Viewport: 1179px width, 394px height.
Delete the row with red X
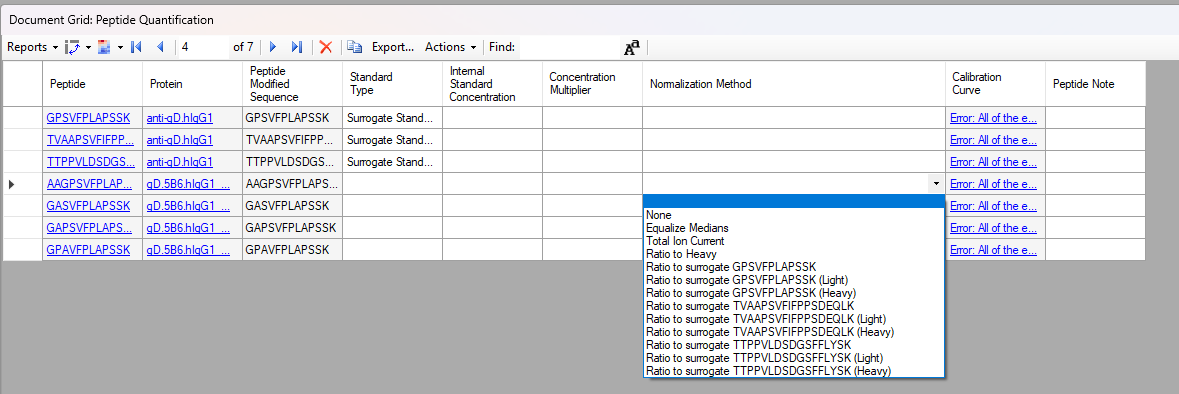[326, 47]
